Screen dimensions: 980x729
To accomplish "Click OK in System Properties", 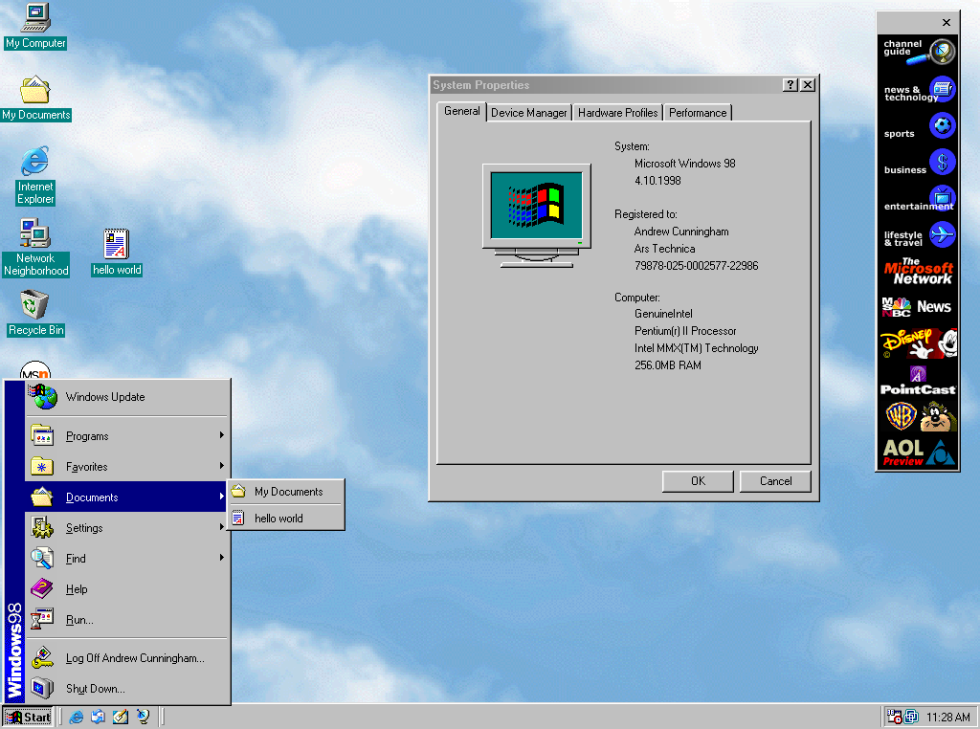I will (x=697, y=481).
